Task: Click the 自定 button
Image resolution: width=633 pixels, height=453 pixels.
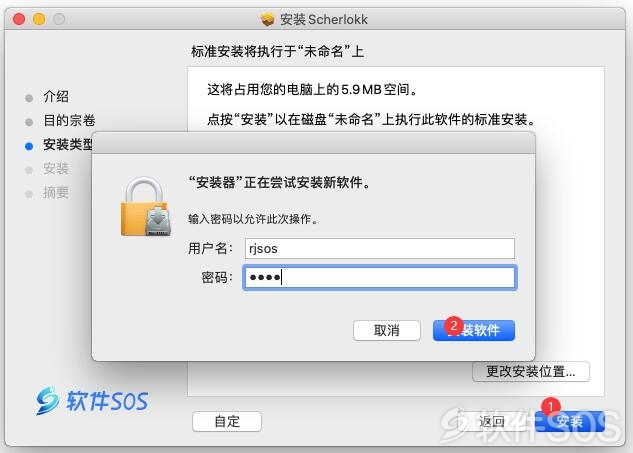Action: [227, 421]
